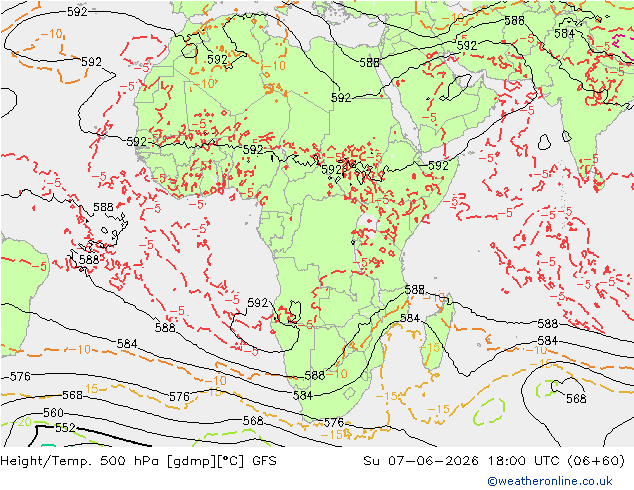Click the 'GFS' model name text

[264, 461]
